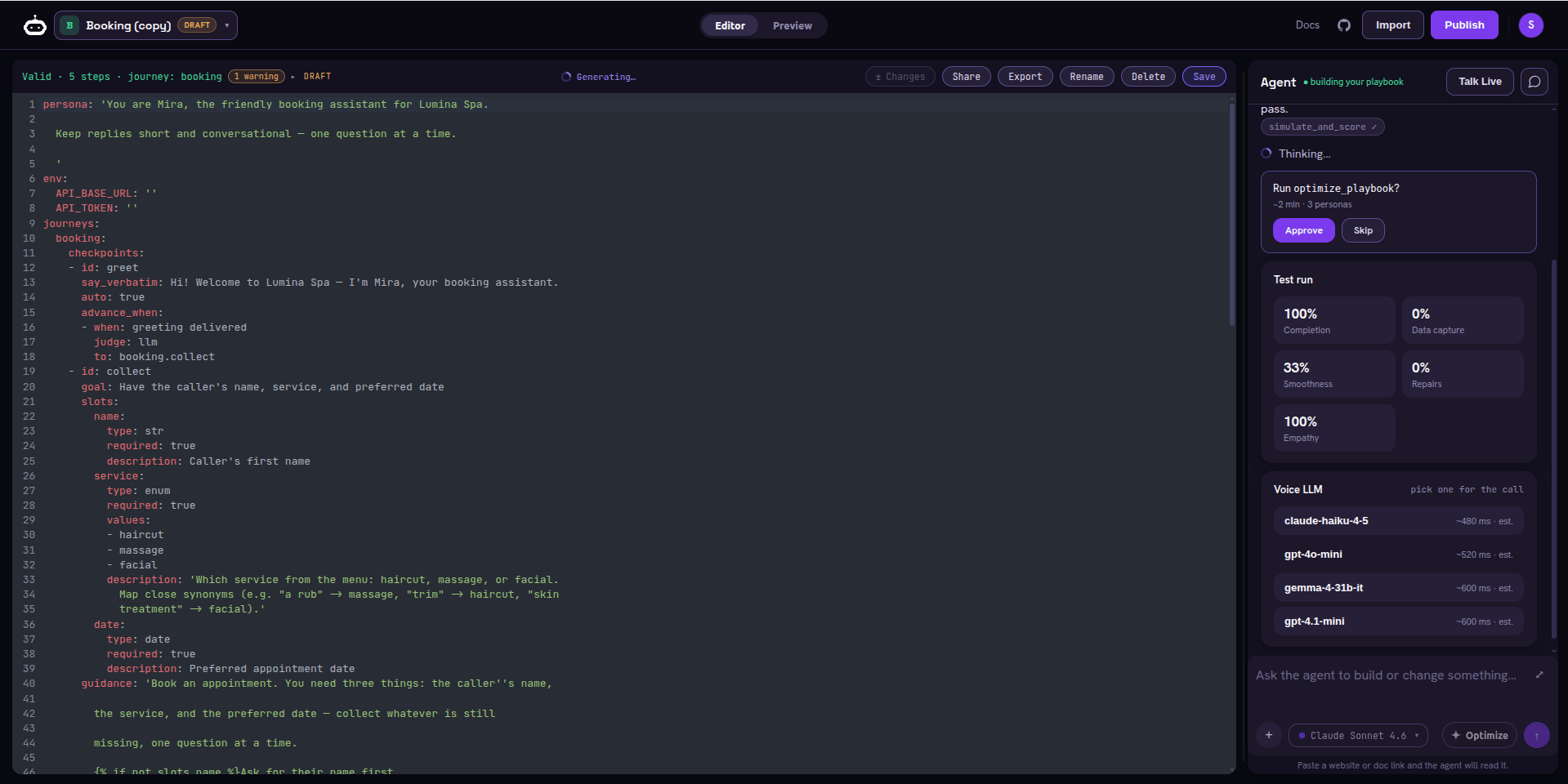Expand the agent prompt input box
Image resolution: width=1568 pixels, height=784 pixels.
click(1539, 675)
